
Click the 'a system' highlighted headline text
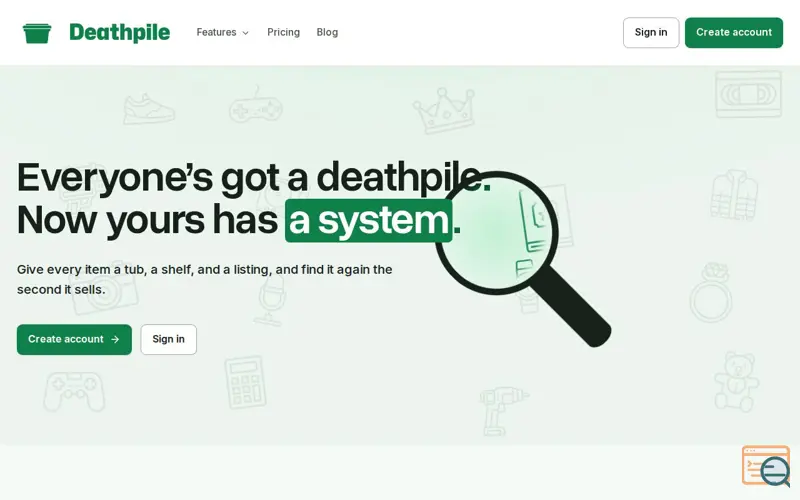tap(368, 220)
